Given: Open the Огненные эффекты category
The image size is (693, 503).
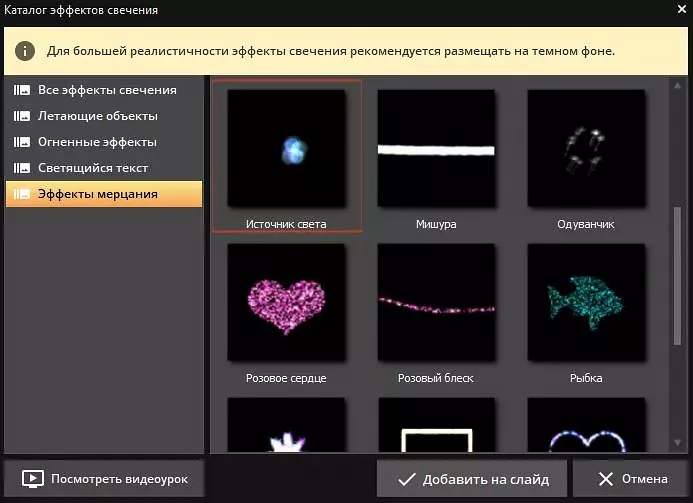Looking at the screenshot, I should (104, 142).
